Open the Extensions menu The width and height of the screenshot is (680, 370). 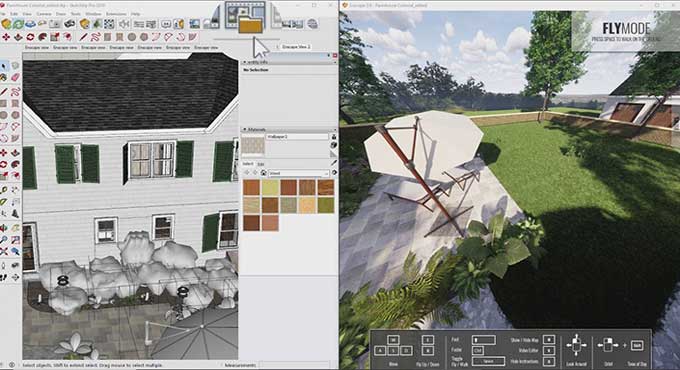pos(116,14)
